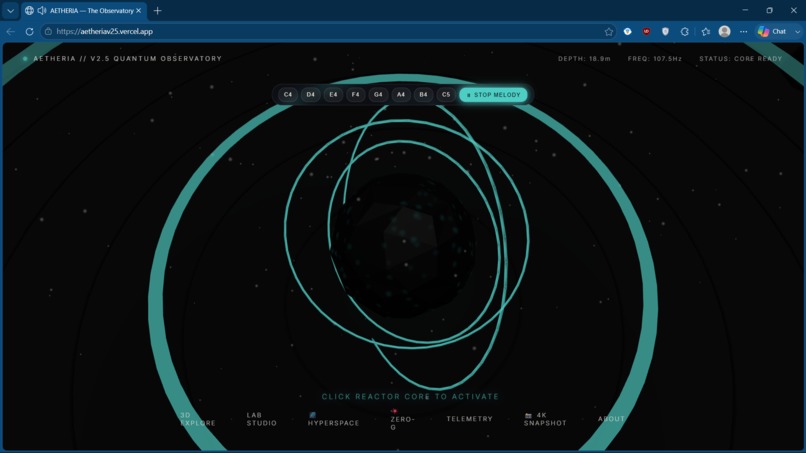Activate the reactor core sphere
This screenshot has height=453, width=806.
pos(403,246)
